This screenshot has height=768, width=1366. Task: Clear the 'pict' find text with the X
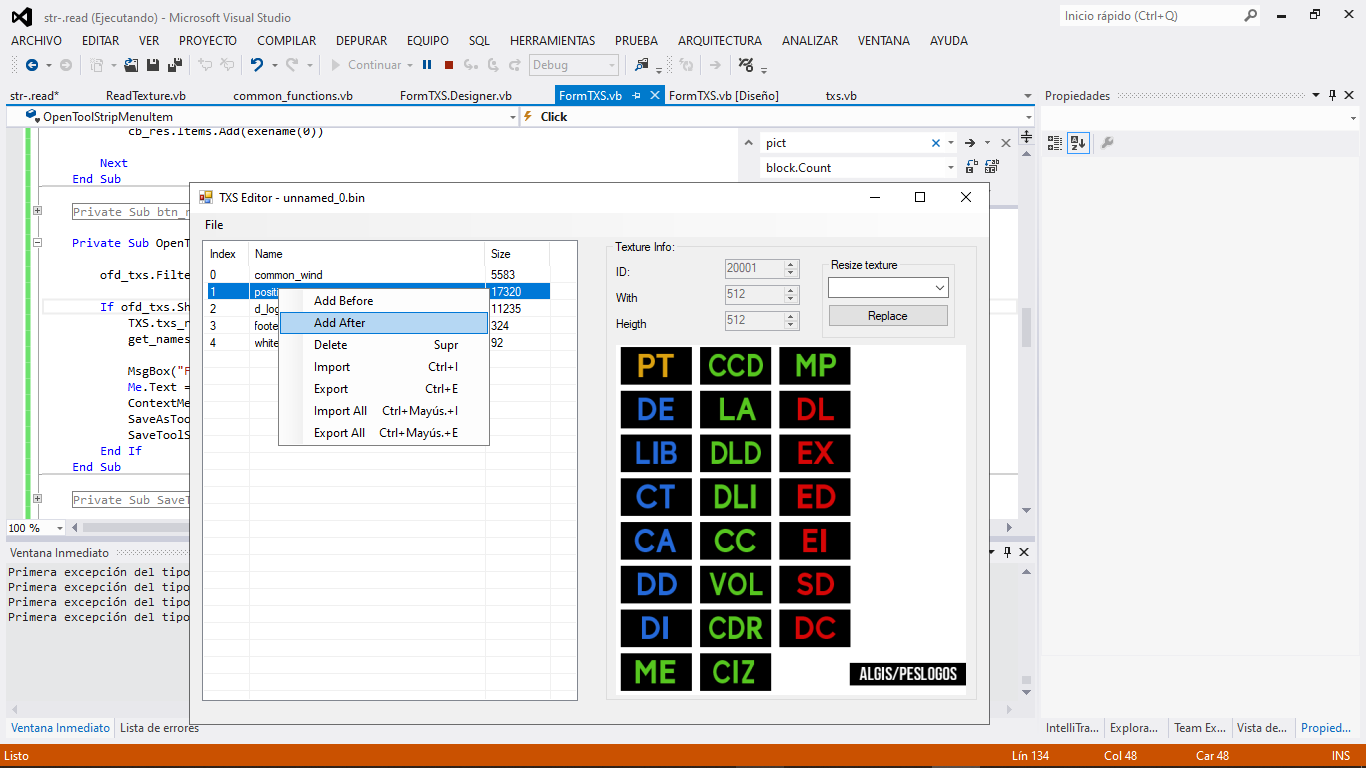(x=936, y=143)
